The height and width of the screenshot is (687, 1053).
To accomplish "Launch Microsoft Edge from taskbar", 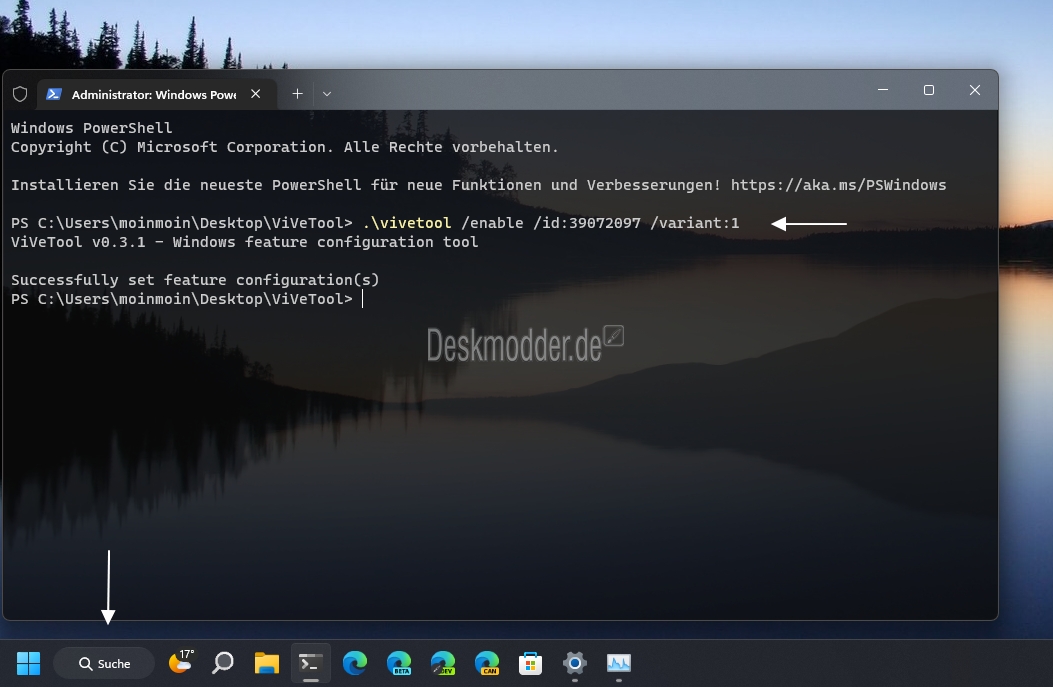I will 355,663.
